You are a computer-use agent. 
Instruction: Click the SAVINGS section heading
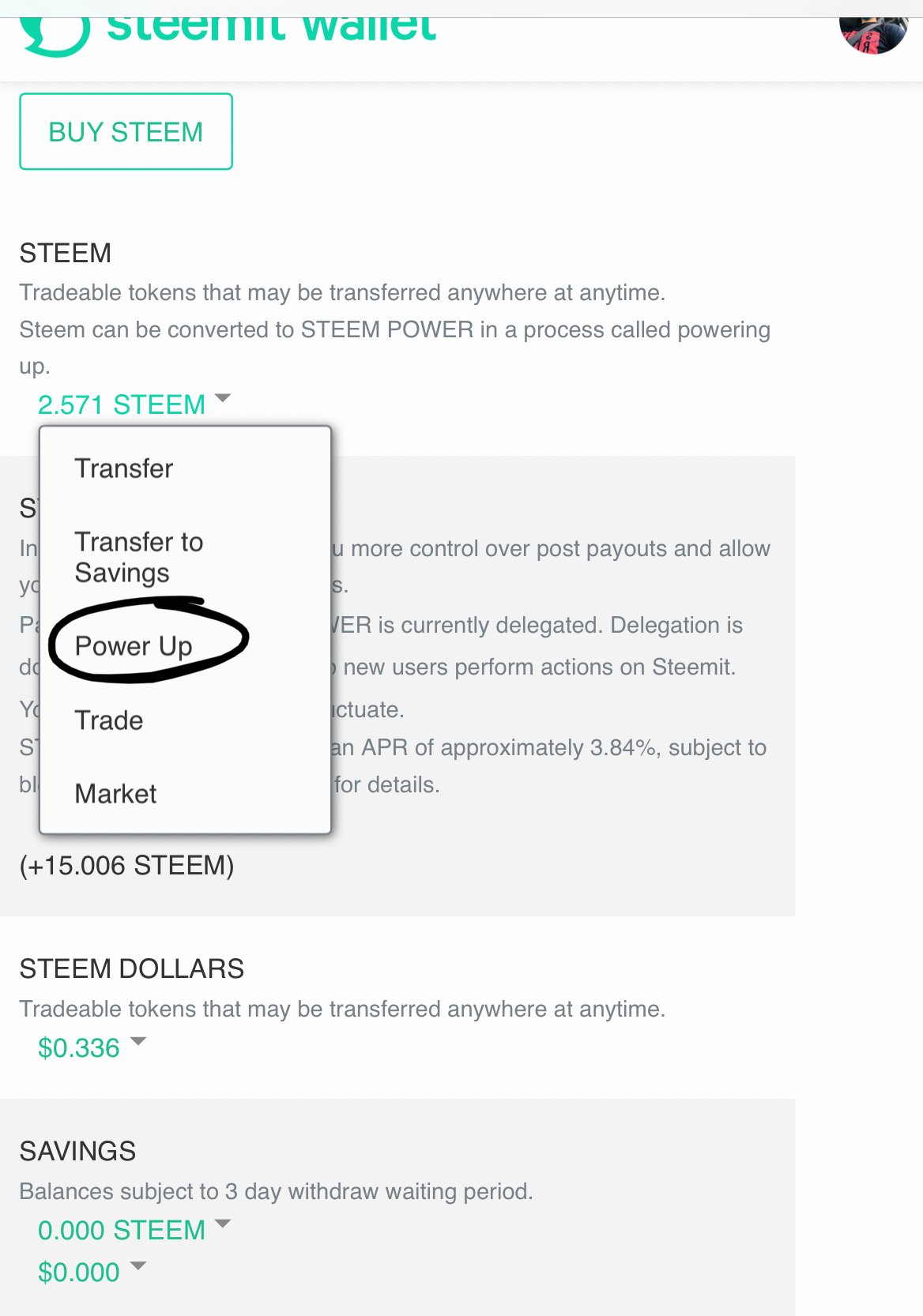[x=77, y=1151]
